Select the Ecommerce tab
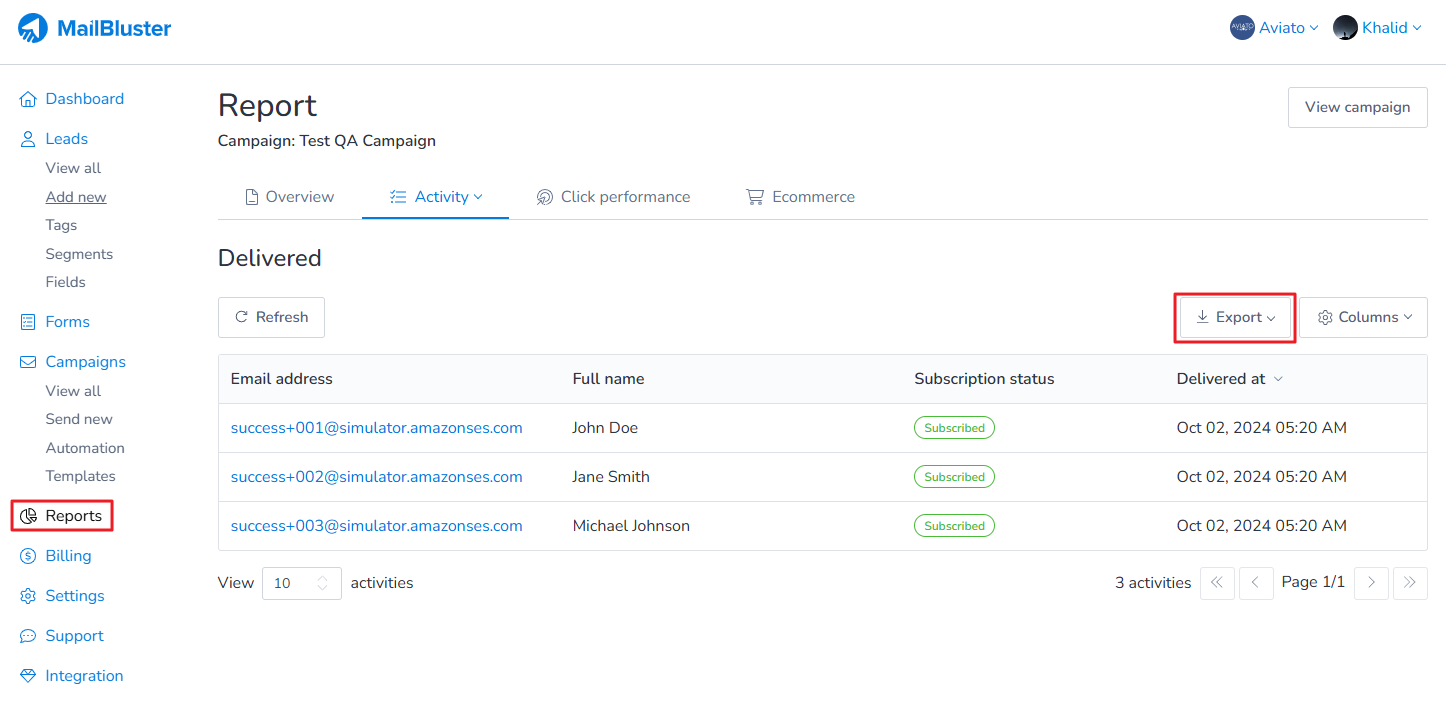The width and height of the screenshot is (1446, 707). click(x=801, y=197)
